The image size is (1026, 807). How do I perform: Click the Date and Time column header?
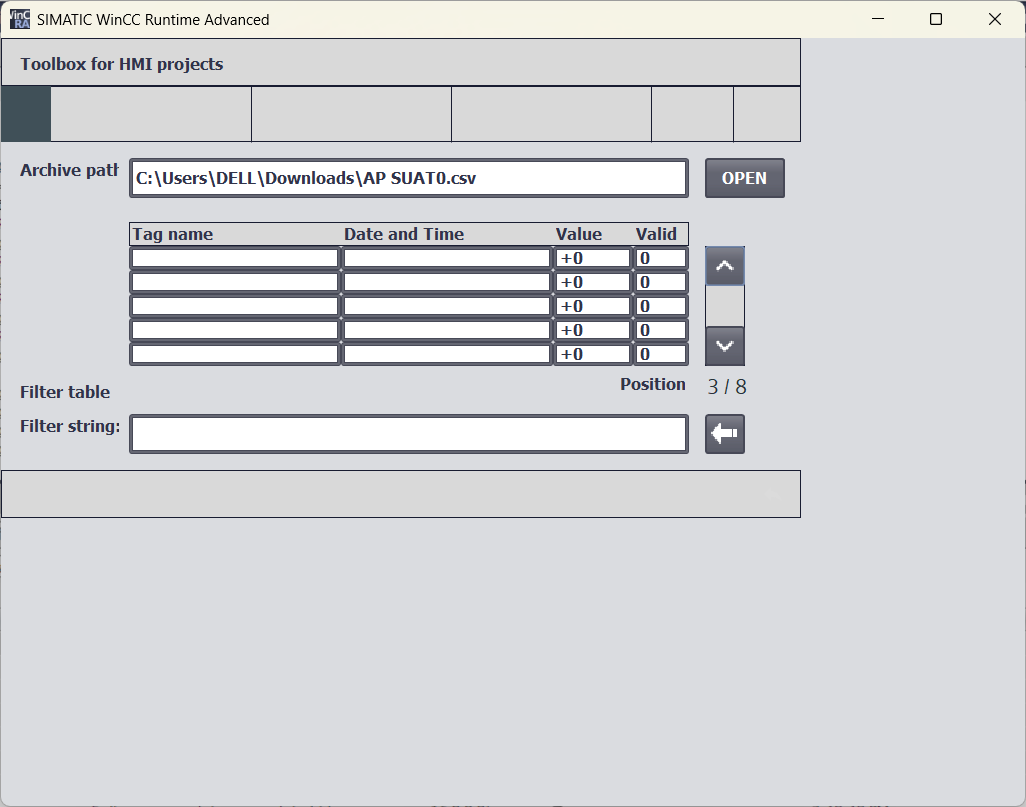pos(404,234)
